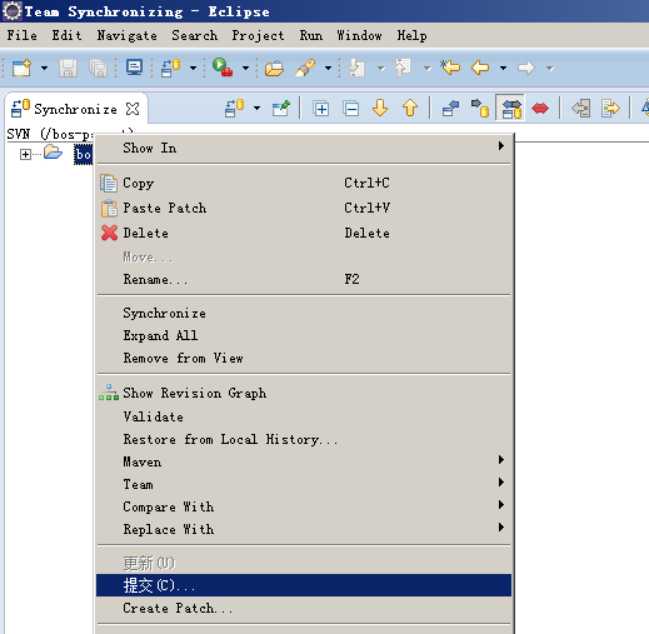This screenshot has width=649, height=634.
Task: Click the Collapse All minus icon
Action: point(351,109)
